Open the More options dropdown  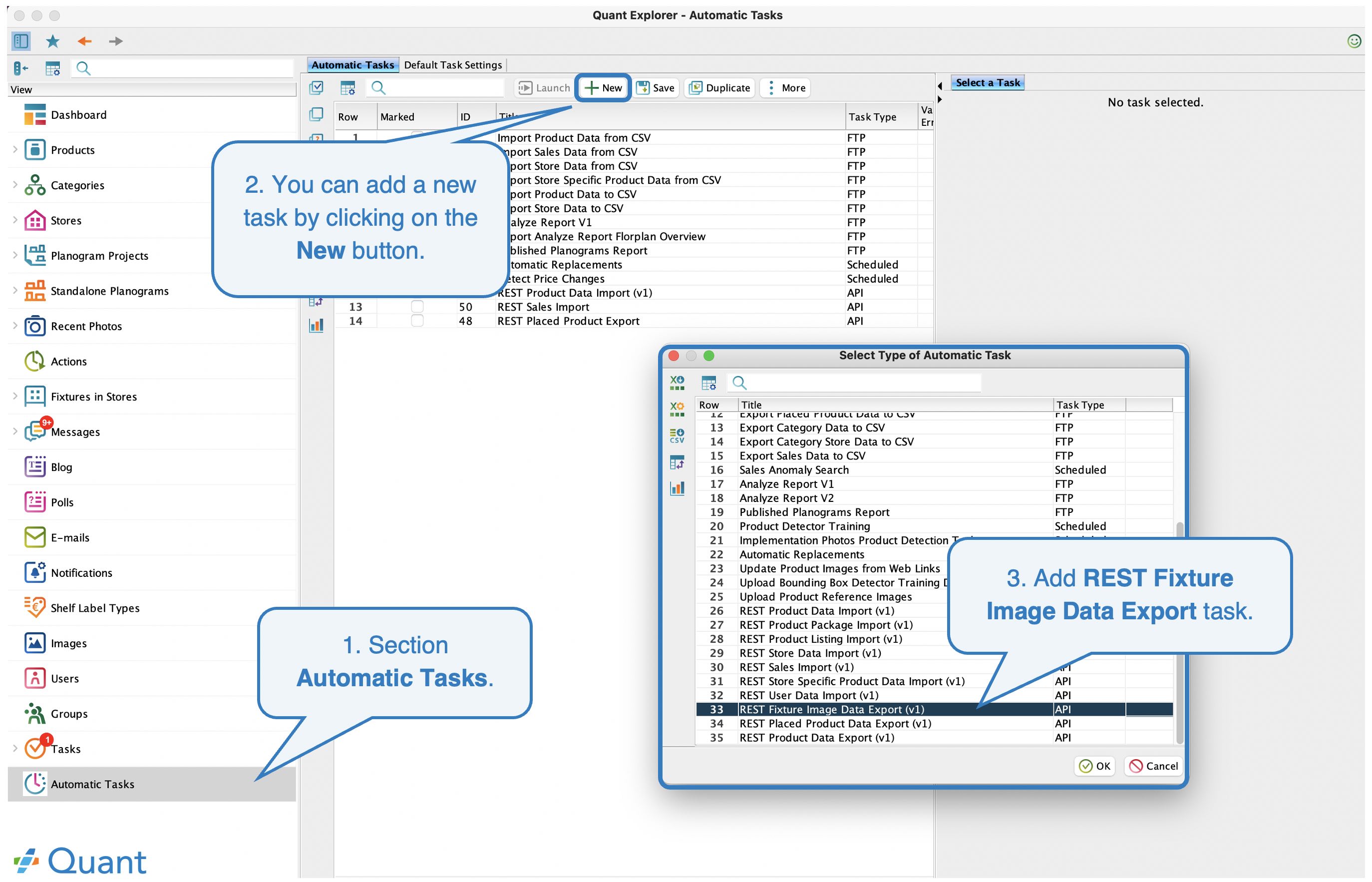pos(785,87)
